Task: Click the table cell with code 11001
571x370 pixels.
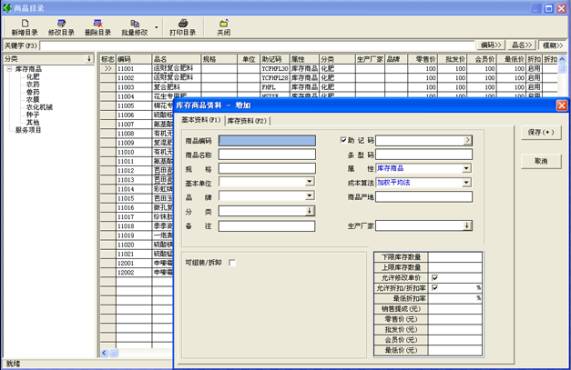Action: (x=134, y=68)
